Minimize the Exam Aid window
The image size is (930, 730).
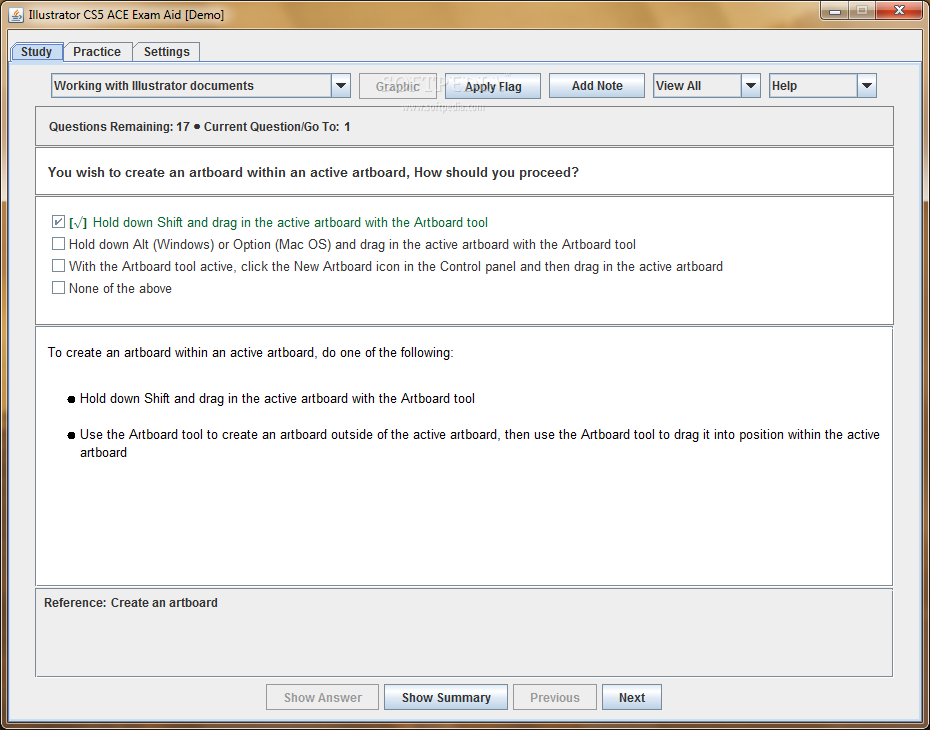[835, 11]
